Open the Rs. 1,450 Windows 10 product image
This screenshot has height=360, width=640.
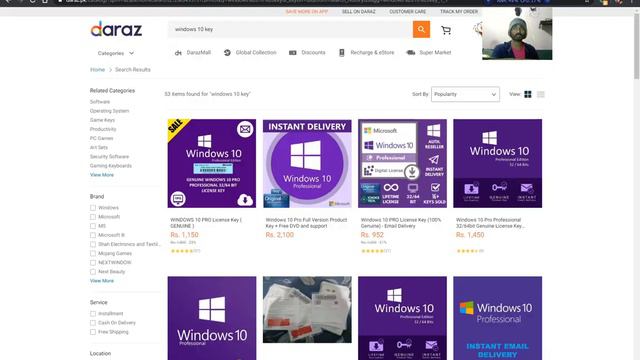498,163
